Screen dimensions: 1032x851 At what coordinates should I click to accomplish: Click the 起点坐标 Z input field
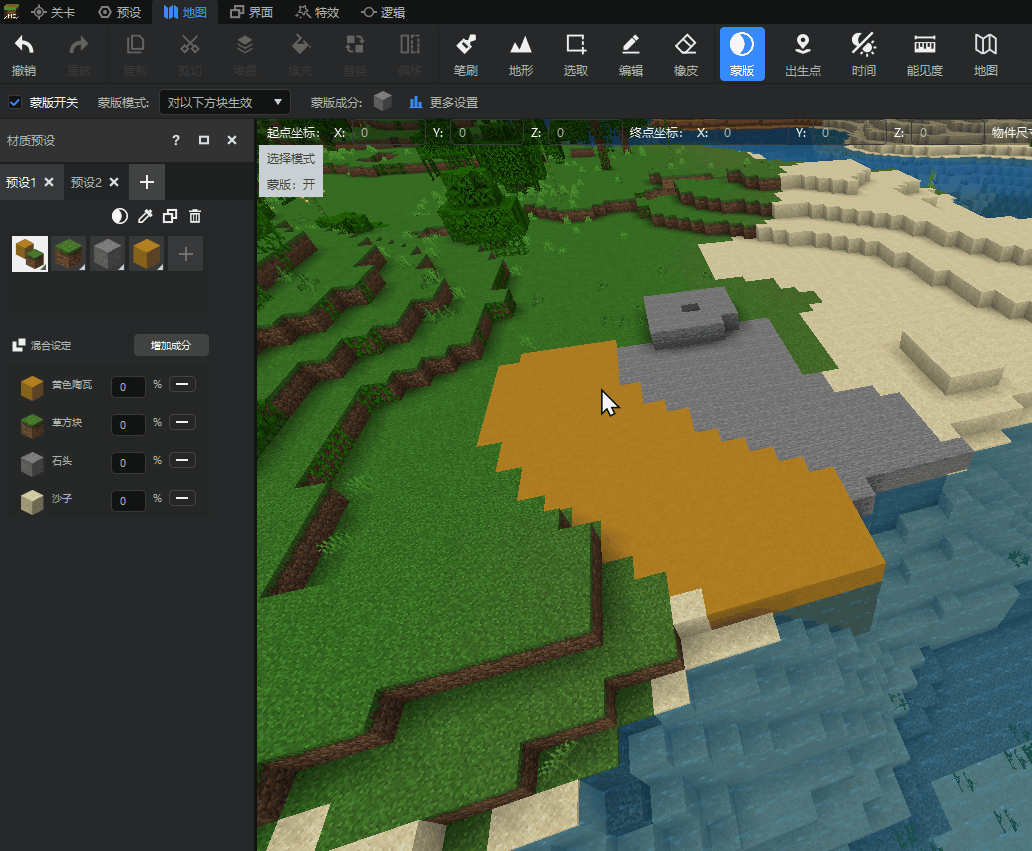click(584, 133)
